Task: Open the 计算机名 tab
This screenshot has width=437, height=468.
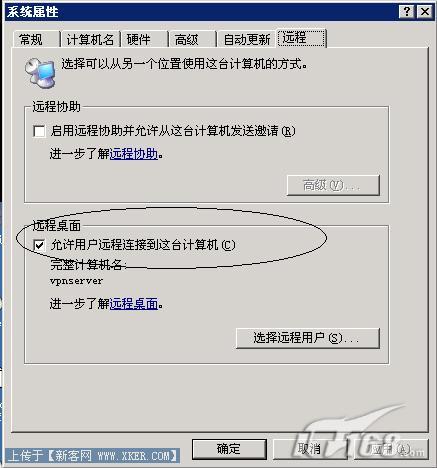Action: 90,39
